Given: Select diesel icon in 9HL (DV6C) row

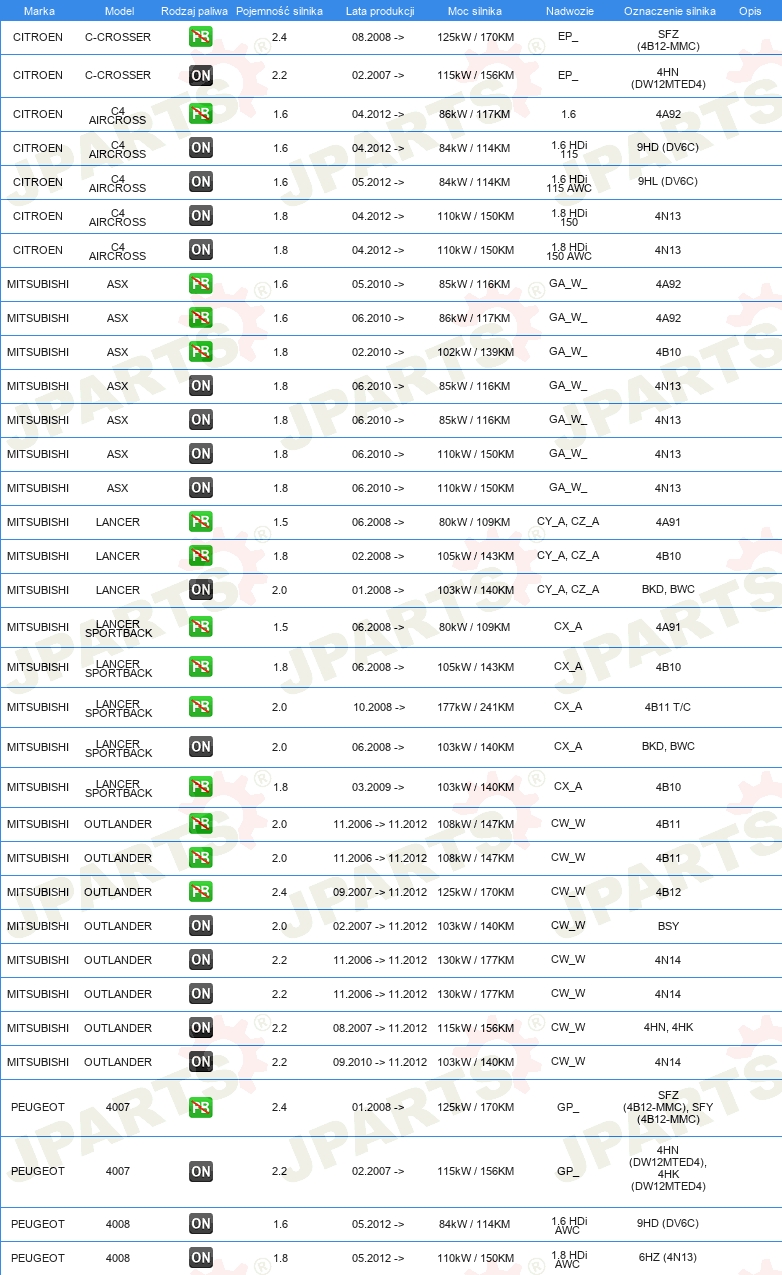Looking at the screenshot, I should coord(201,182).
